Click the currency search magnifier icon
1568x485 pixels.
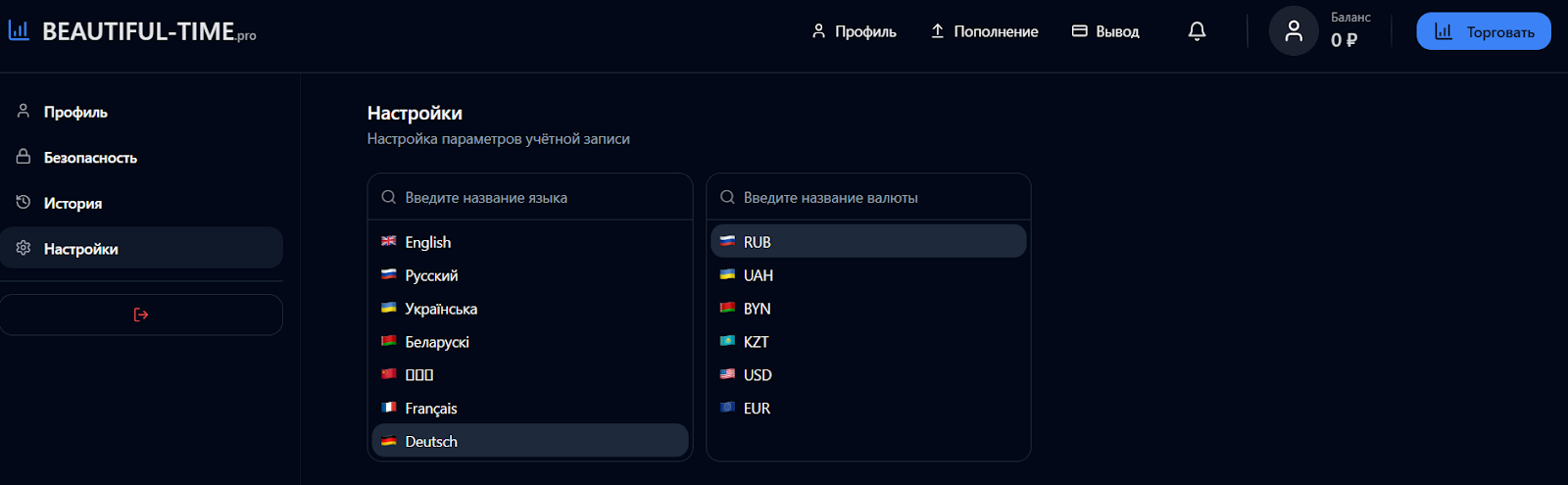(x=727, y=197)
